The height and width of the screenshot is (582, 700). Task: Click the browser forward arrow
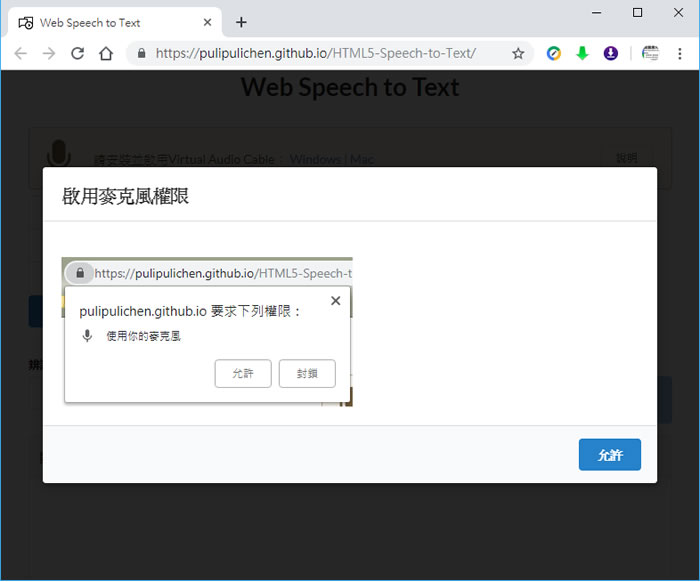pos(49,54)
